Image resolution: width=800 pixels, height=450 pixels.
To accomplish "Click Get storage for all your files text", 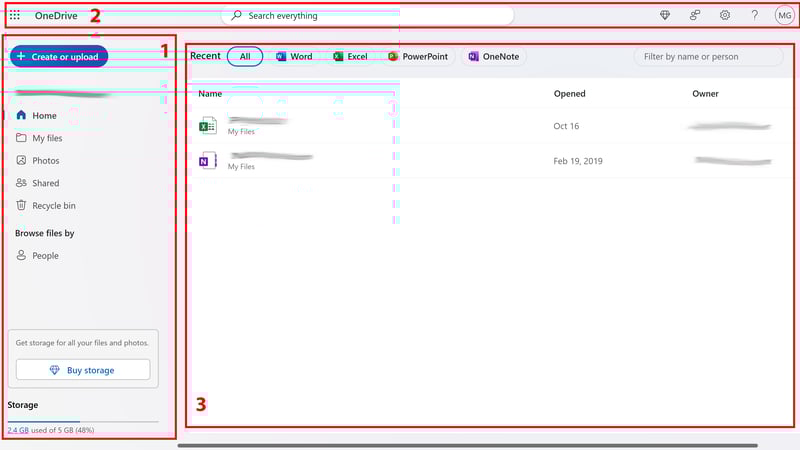I will click(x=82, y=343).
